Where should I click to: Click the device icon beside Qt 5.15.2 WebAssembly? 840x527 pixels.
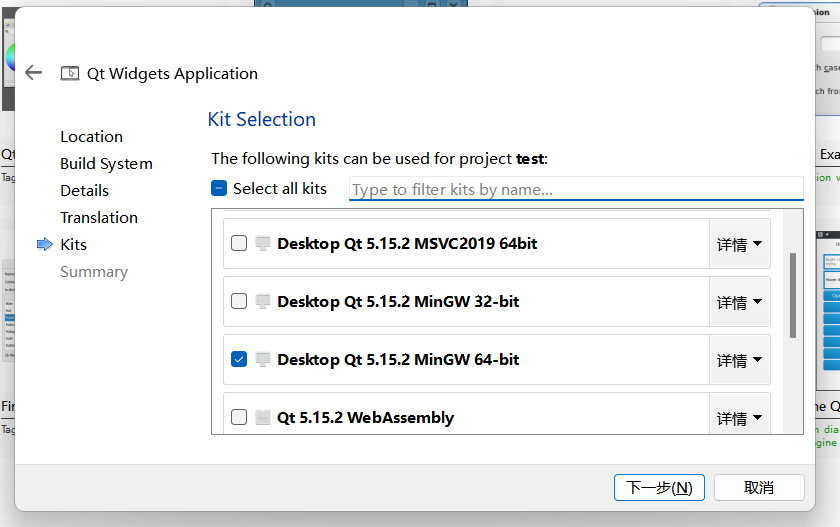pyautogui.click(x=264, y=417)
